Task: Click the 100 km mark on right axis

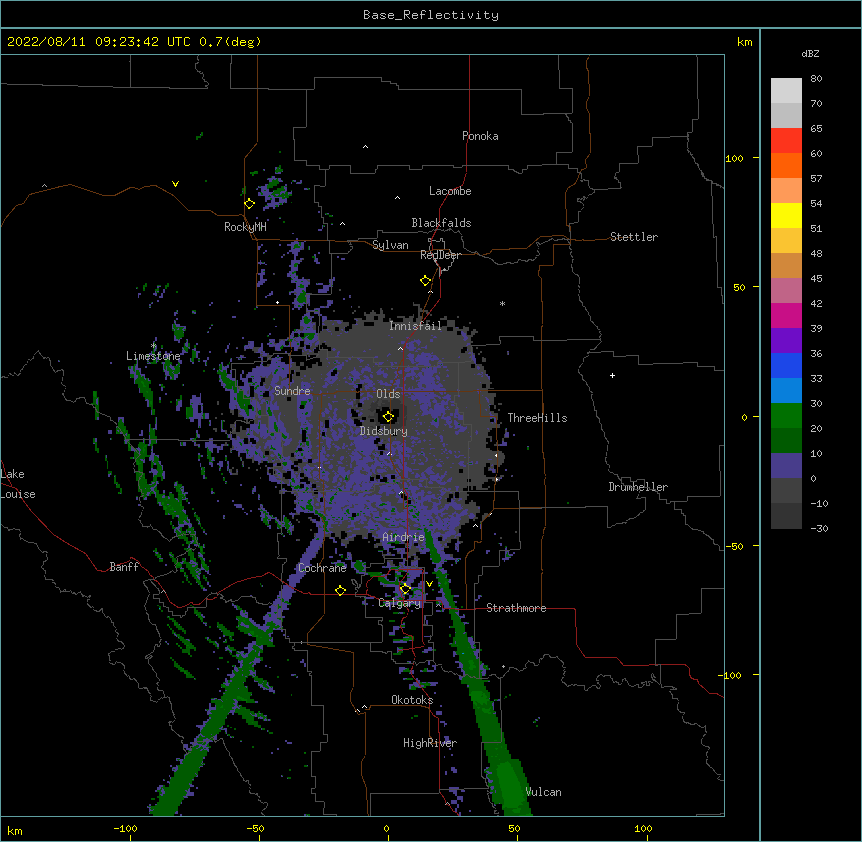Action: [x=734, y=158]
